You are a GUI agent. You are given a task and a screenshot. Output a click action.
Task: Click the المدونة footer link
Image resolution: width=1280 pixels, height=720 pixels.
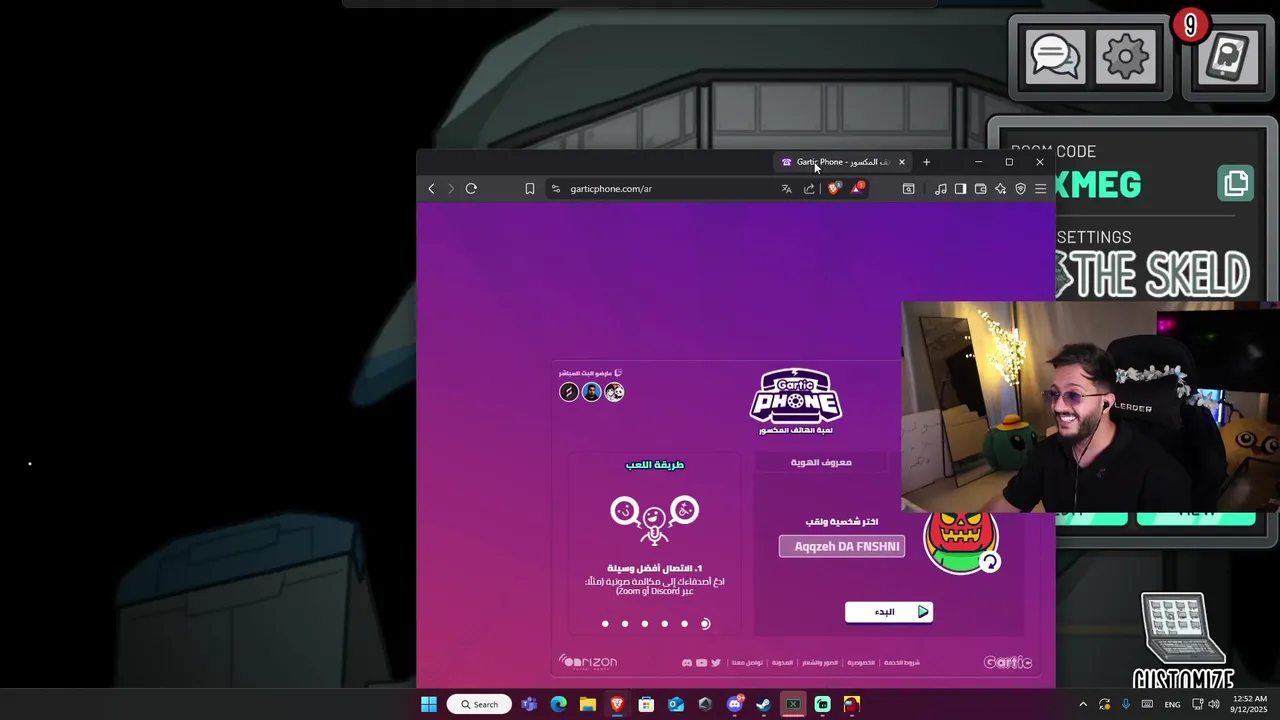(x=782, y=663)
